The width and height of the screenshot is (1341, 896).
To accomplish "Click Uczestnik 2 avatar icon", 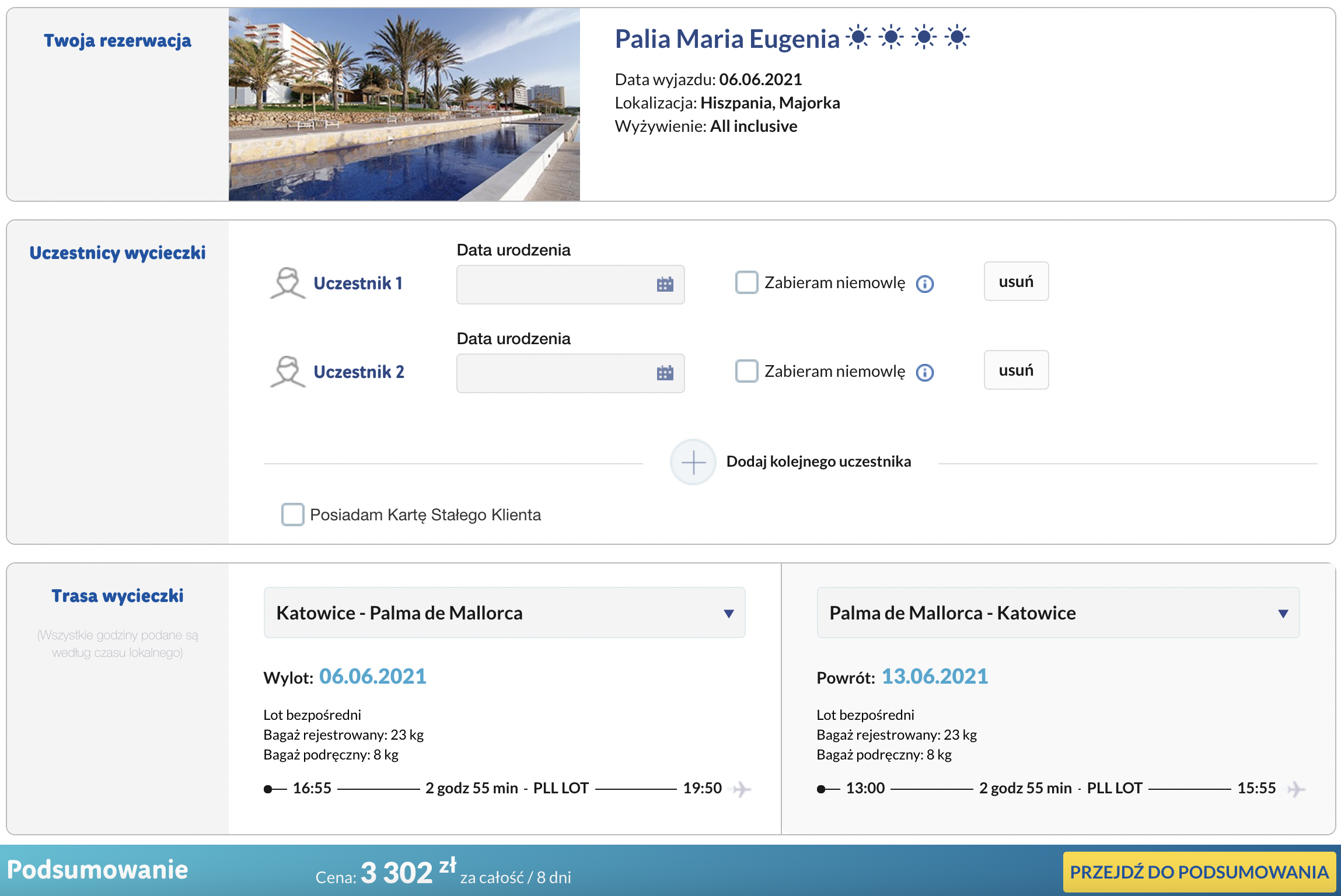I will (x=288, y=372).
